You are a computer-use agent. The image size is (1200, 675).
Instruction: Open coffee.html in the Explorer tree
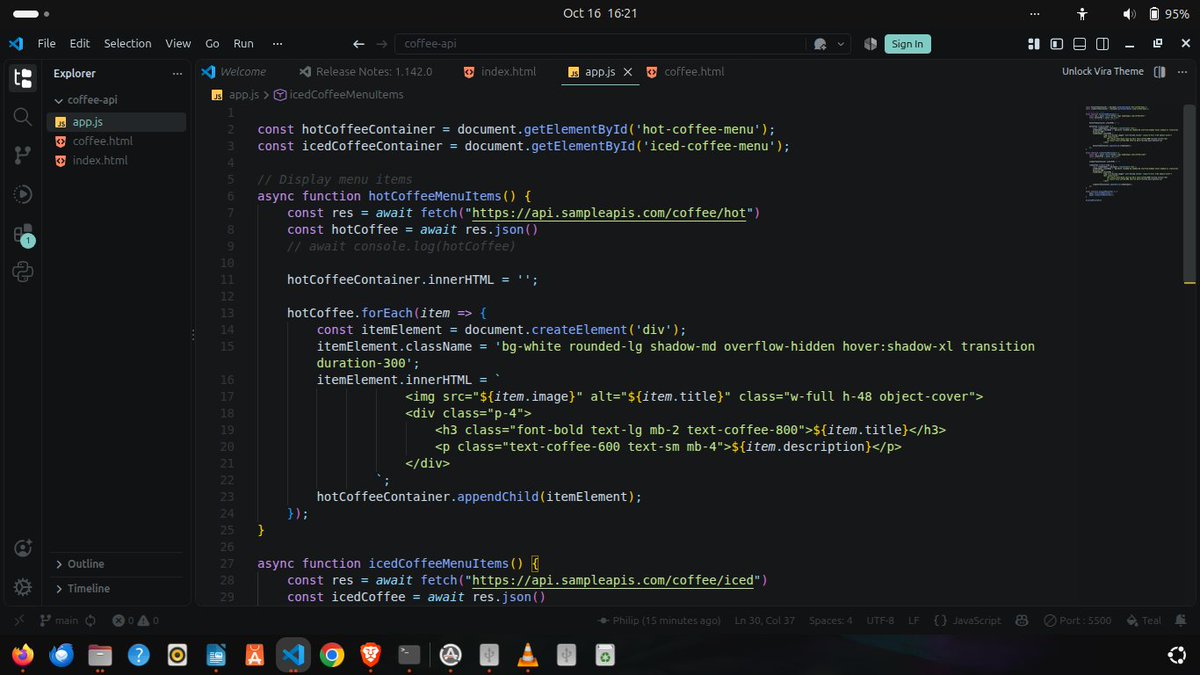pyautogui.click(x=102, y=141)
